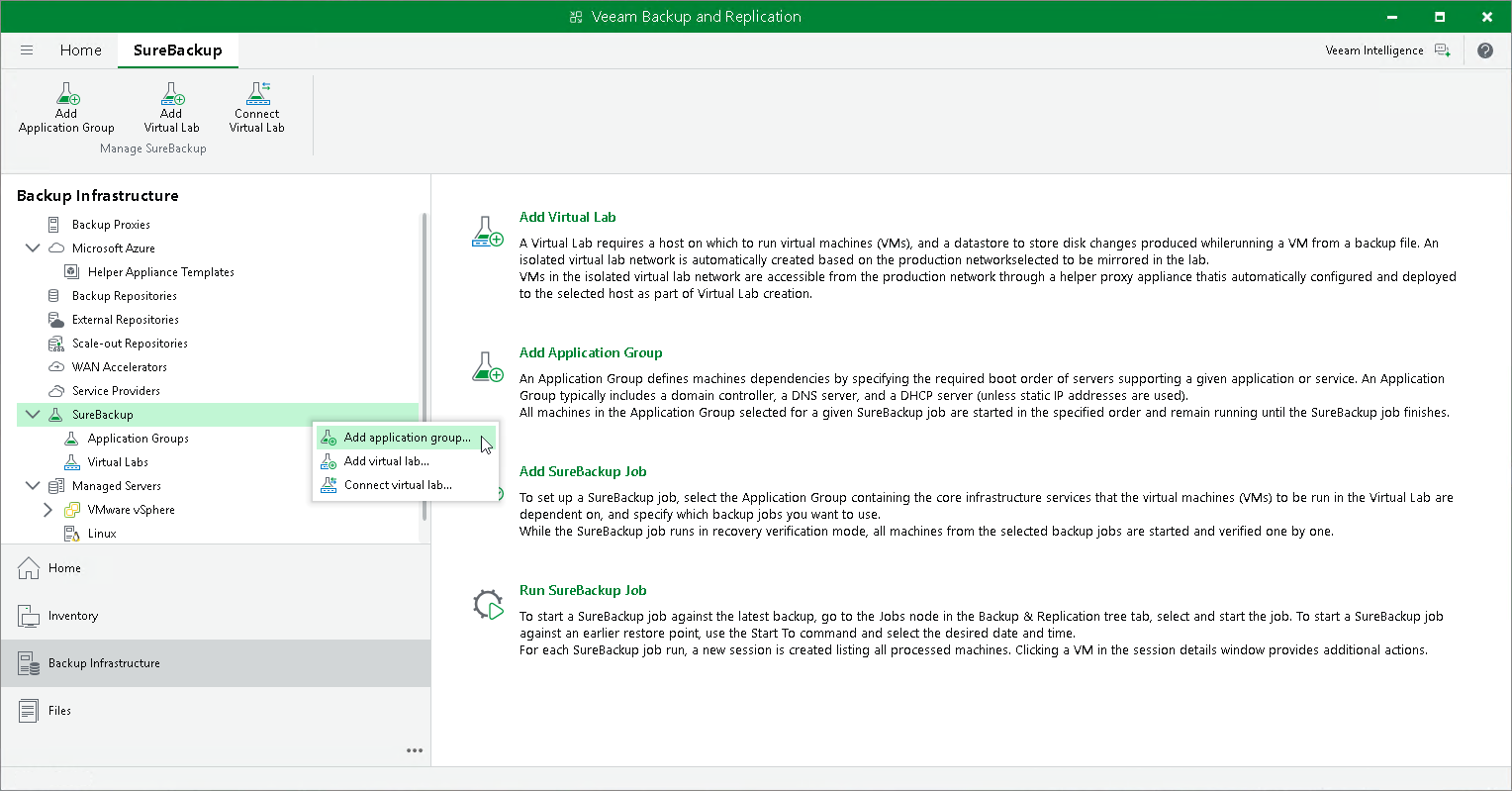Image resolution: width=1512 pixels, height=791 pixels.
Task: Collapse the Managed Servers node
Action: point(33,486)
